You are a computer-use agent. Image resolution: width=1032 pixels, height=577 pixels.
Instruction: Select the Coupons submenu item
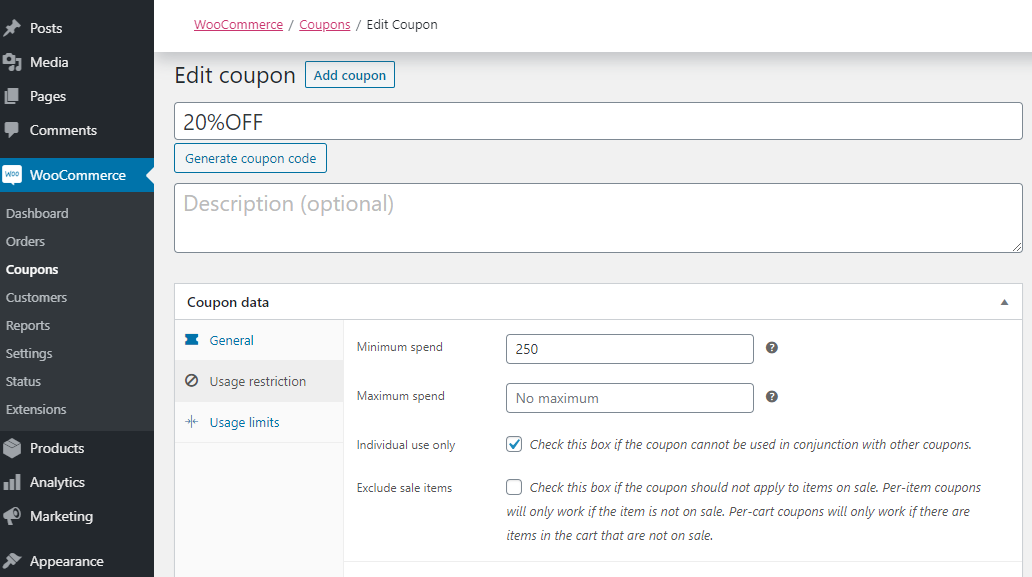tap(32, 270)
